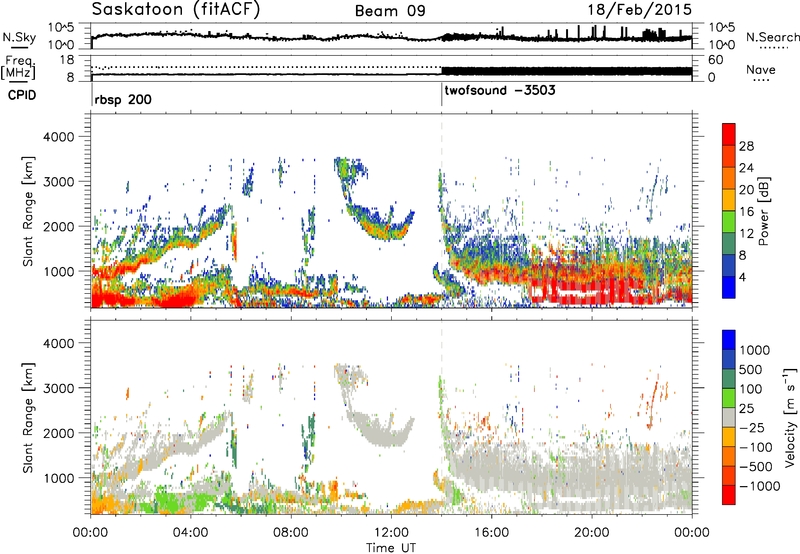Click the '4000' tick of the power panel
Screen dimensions: 800x554
click(59, 137)
